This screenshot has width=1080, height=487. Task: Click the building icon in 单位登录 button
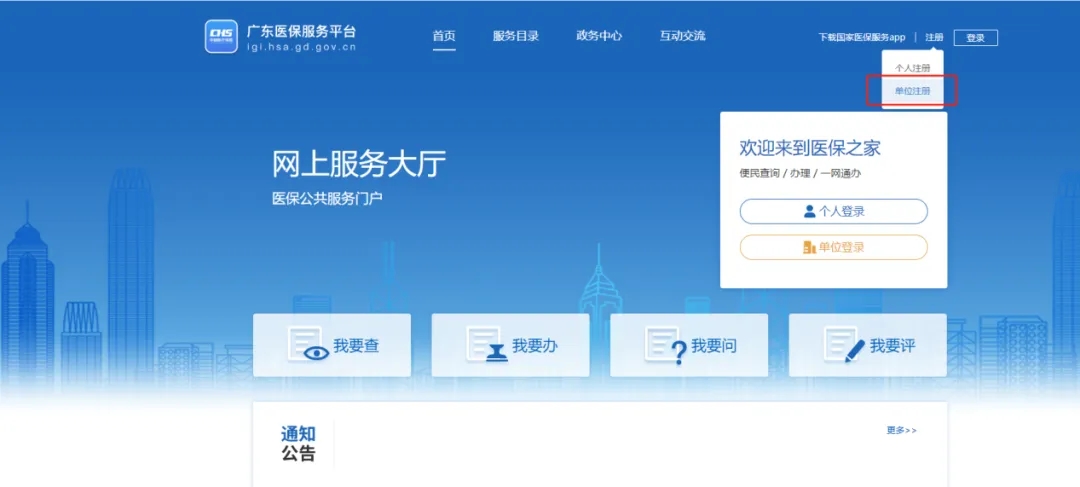(809, 247)
